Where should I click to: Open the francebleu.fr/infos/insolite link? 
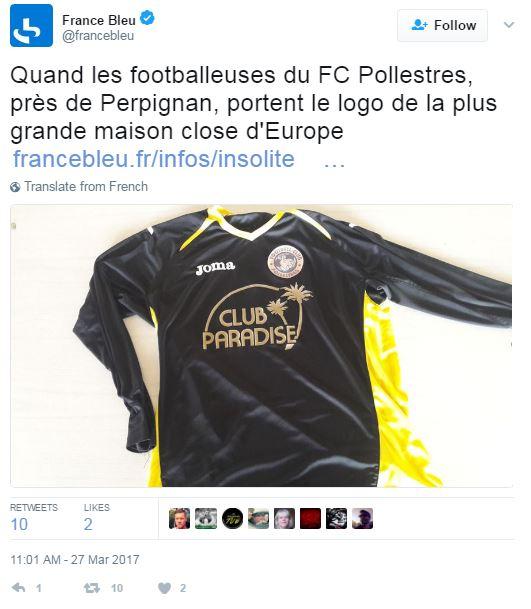click(x=154, y=159)
